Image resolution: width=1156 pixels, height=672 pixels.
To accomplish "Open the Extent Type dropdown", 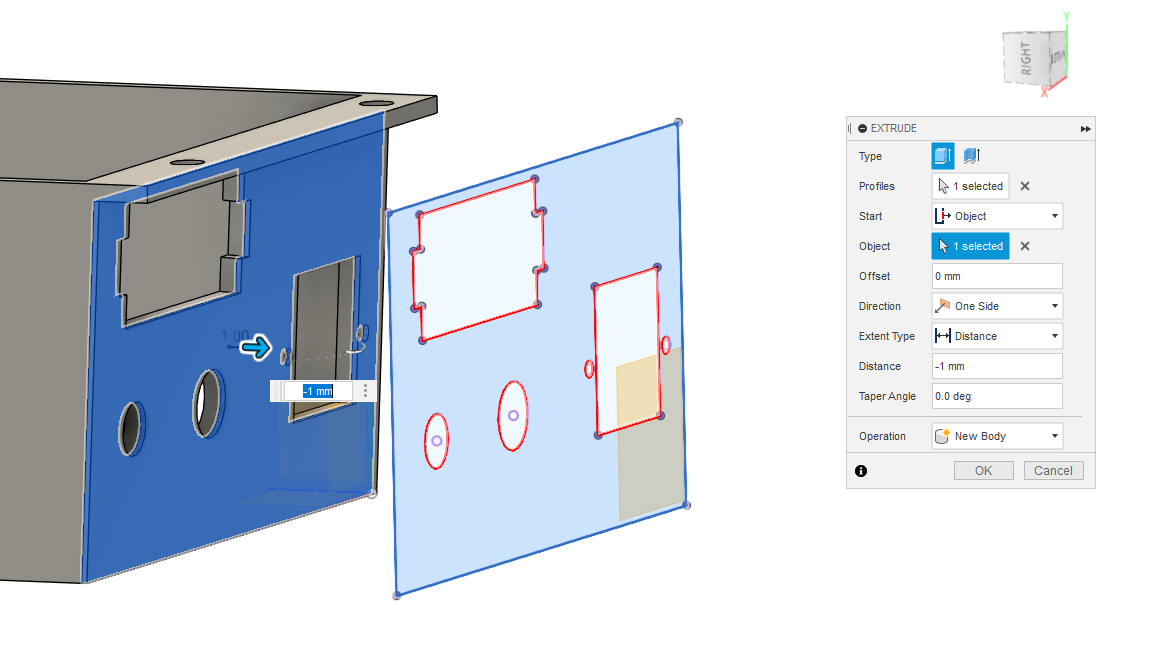I will pyautogui.click(x=997, y=336).
